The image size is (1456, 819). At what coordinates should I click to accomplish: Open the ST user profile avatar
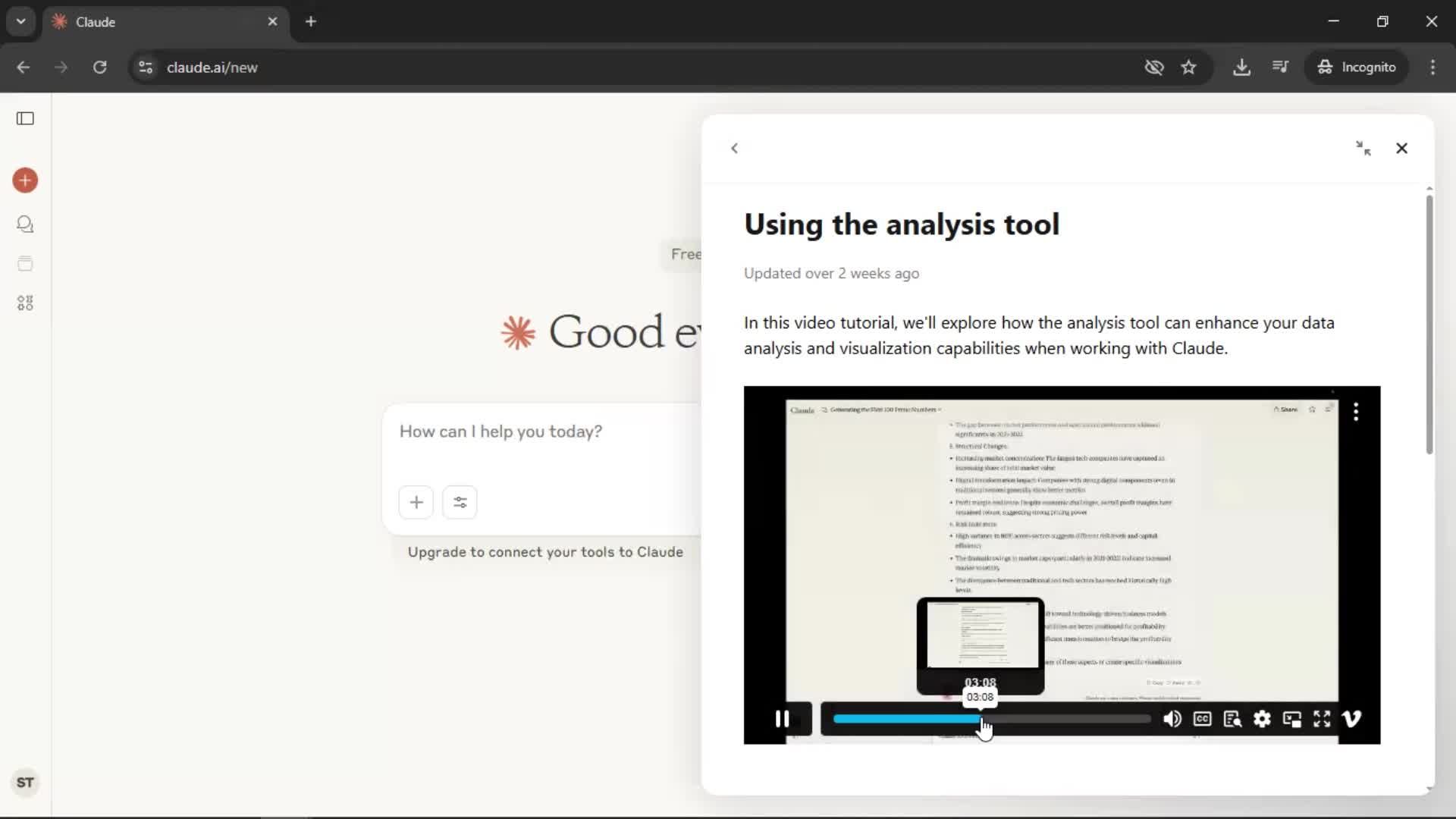pos(25,783)
